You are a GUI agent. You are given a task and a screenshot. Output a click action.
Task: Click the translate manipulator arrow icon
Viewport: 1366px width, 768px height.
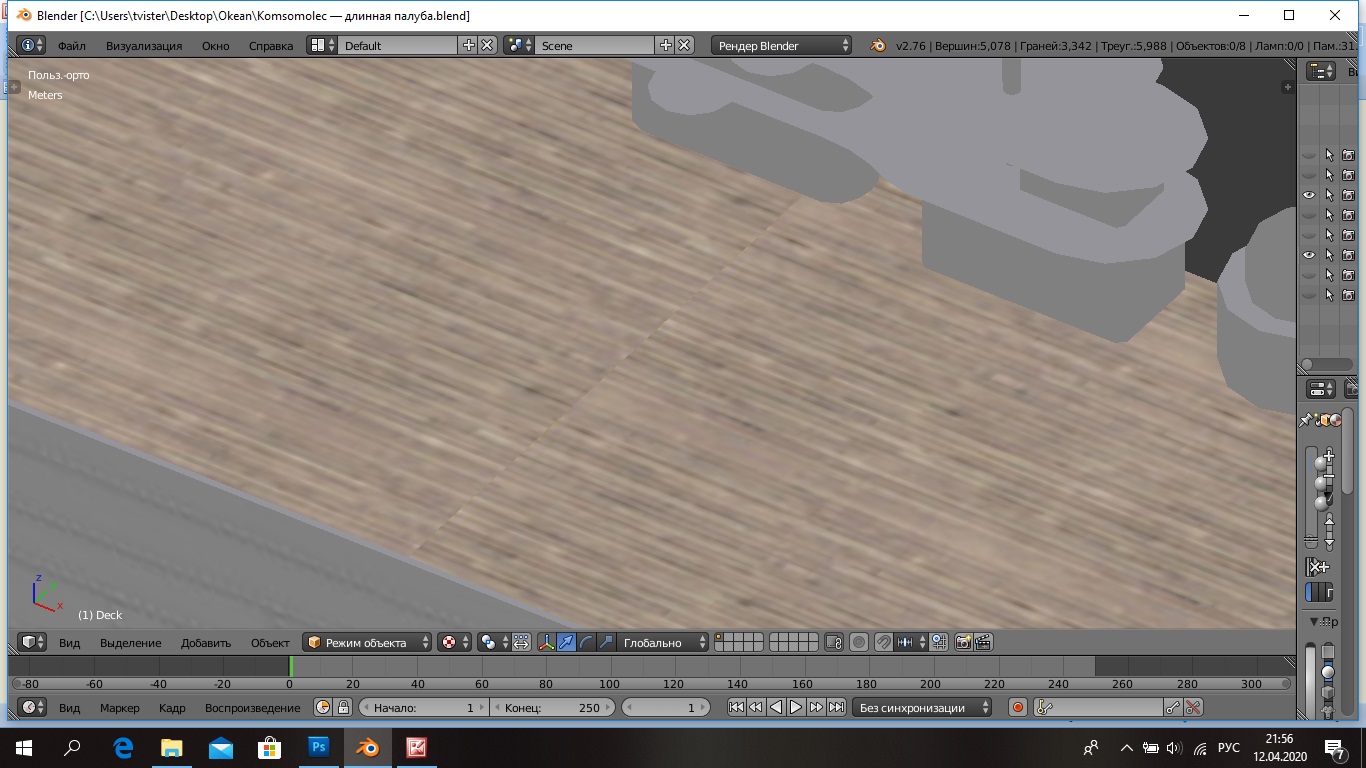[x=567, y=642]
